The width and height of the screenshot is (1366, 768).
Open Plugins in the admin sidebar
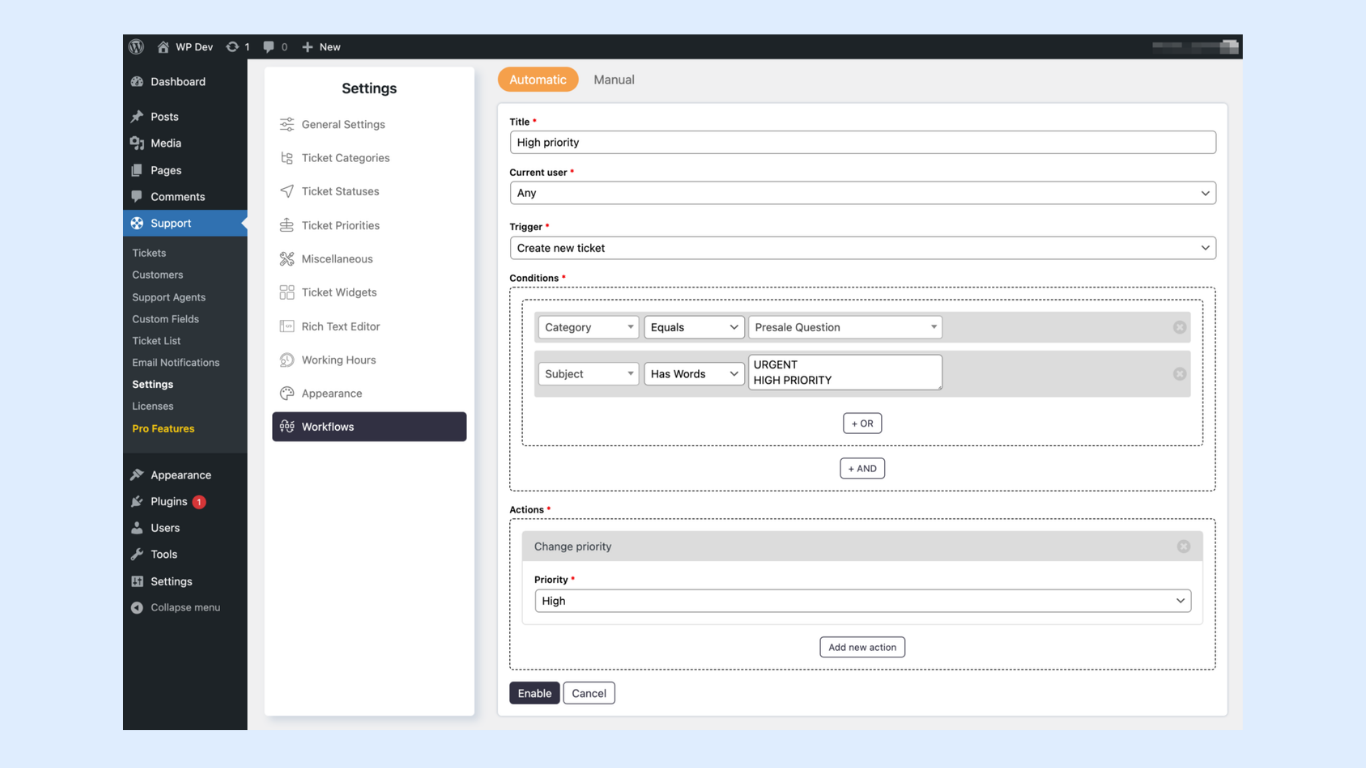(168, 502)
